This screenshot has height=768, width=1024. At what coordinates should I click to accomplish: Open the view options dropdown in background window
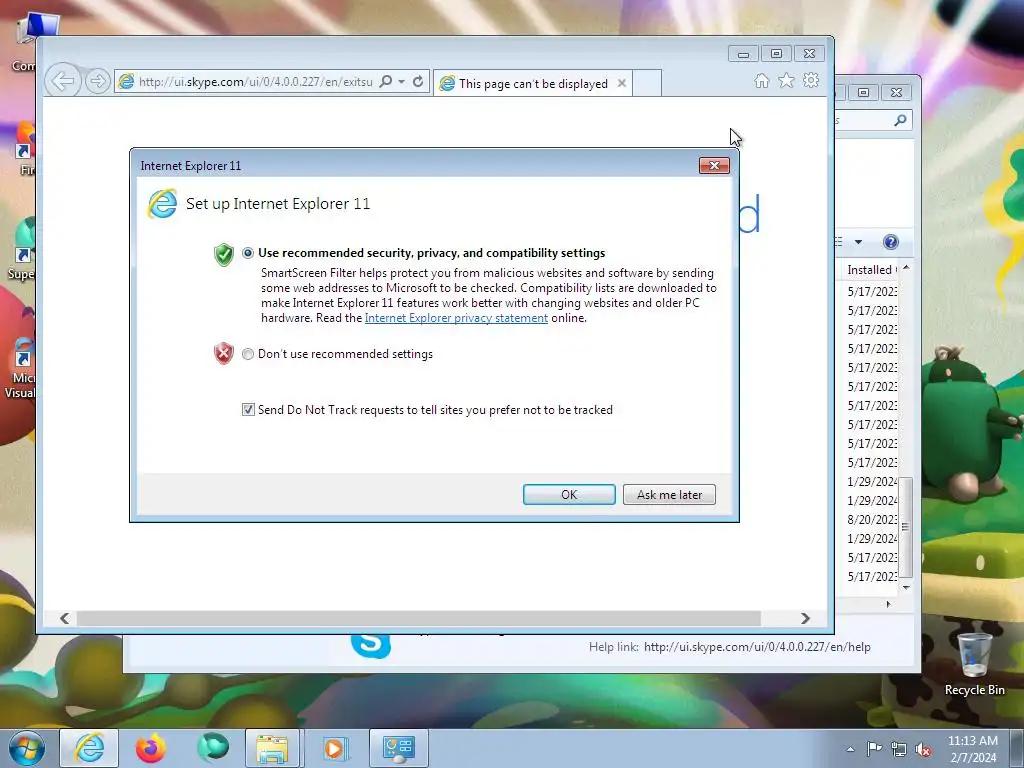coord(858,242)
